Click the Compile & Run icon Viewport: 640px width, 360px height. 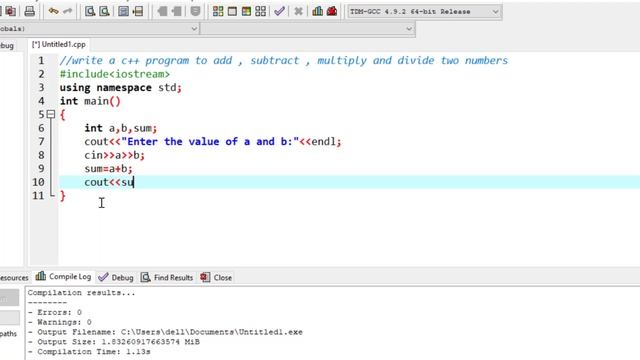tap(246, 11)
